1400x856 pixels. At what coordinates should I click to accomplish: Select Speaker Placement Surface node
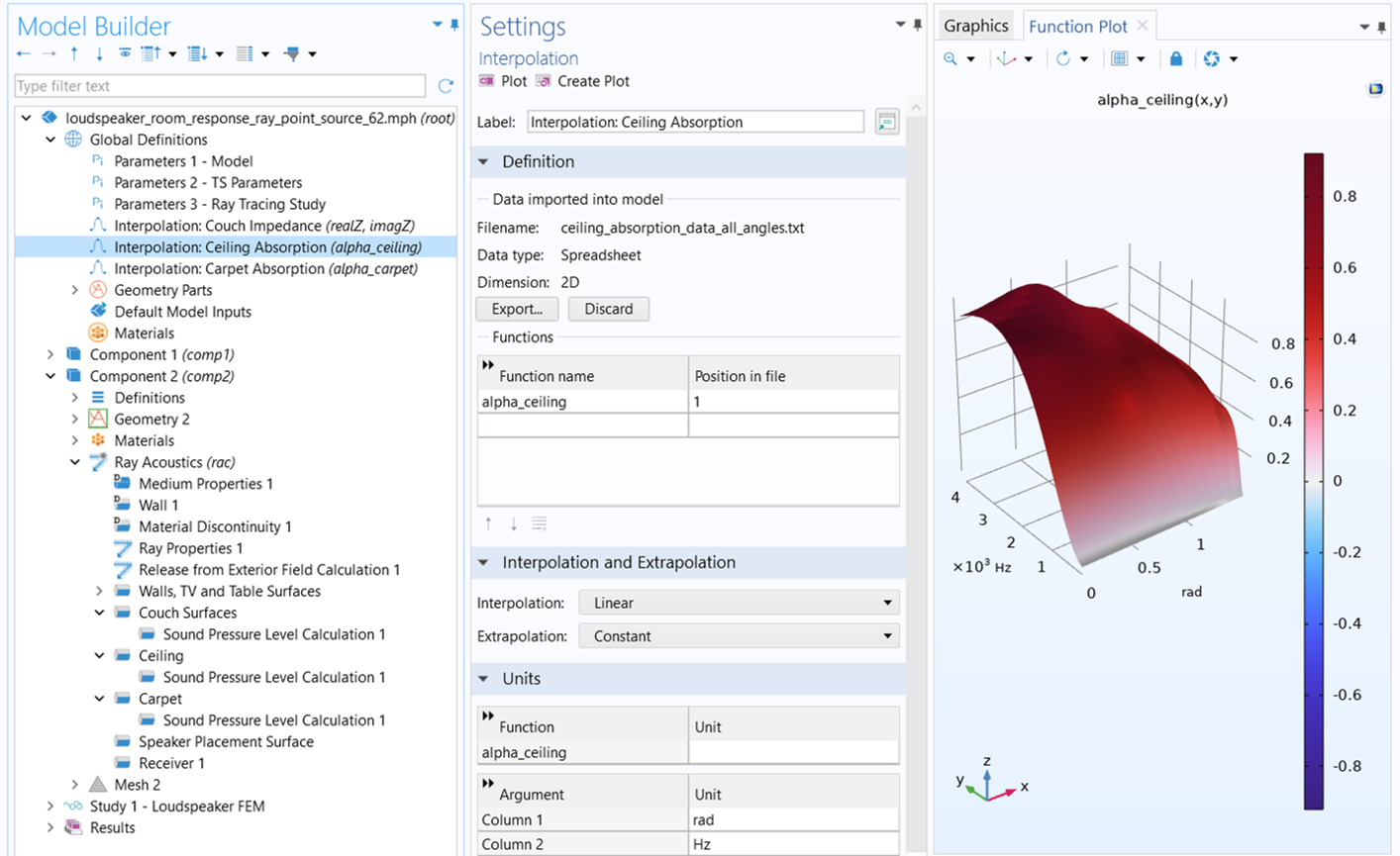tap(226, 741)
